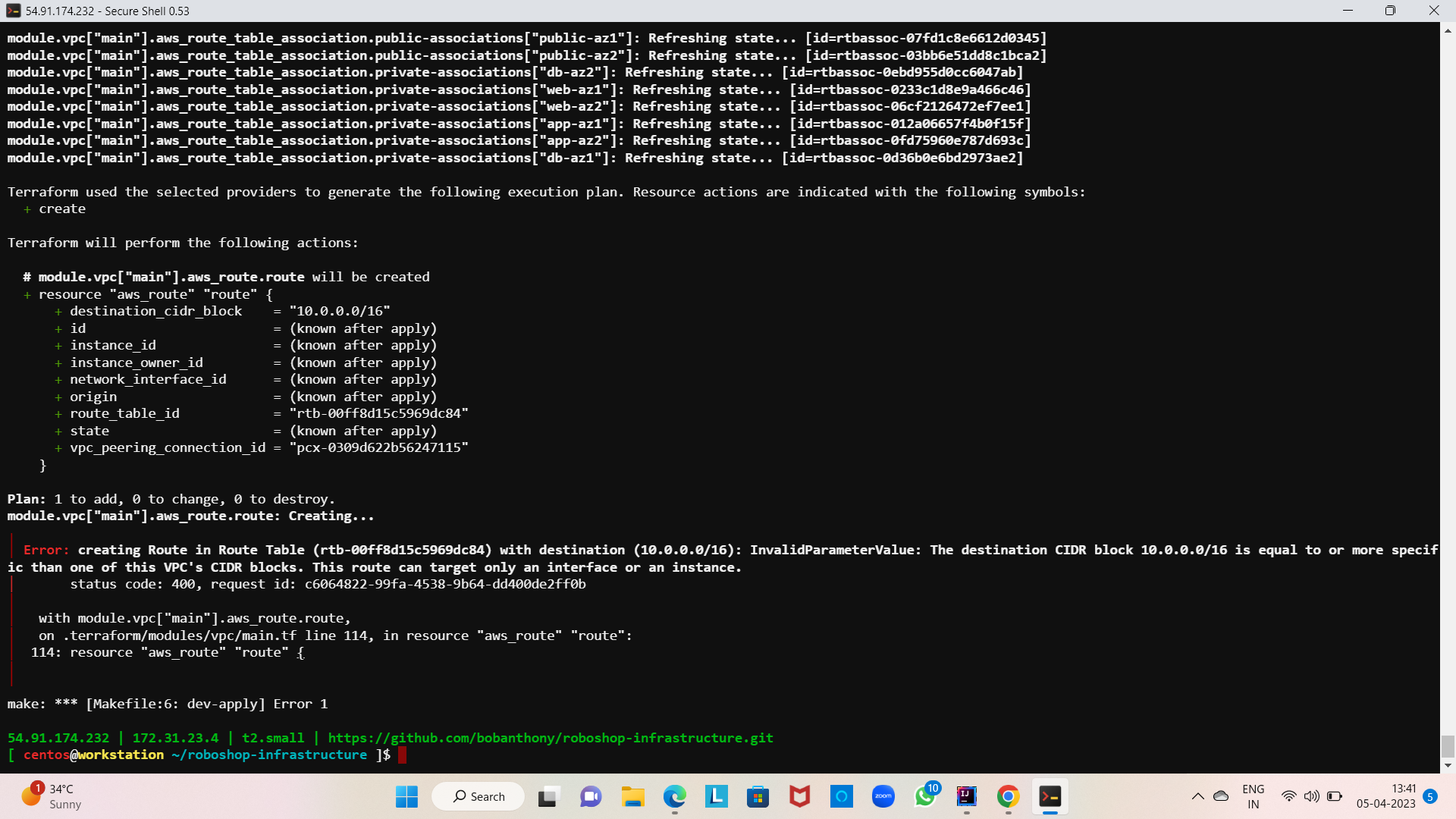Launch Zoom from the taskbar
This screenshot has width=1456, height=819.
coord(883,796)
